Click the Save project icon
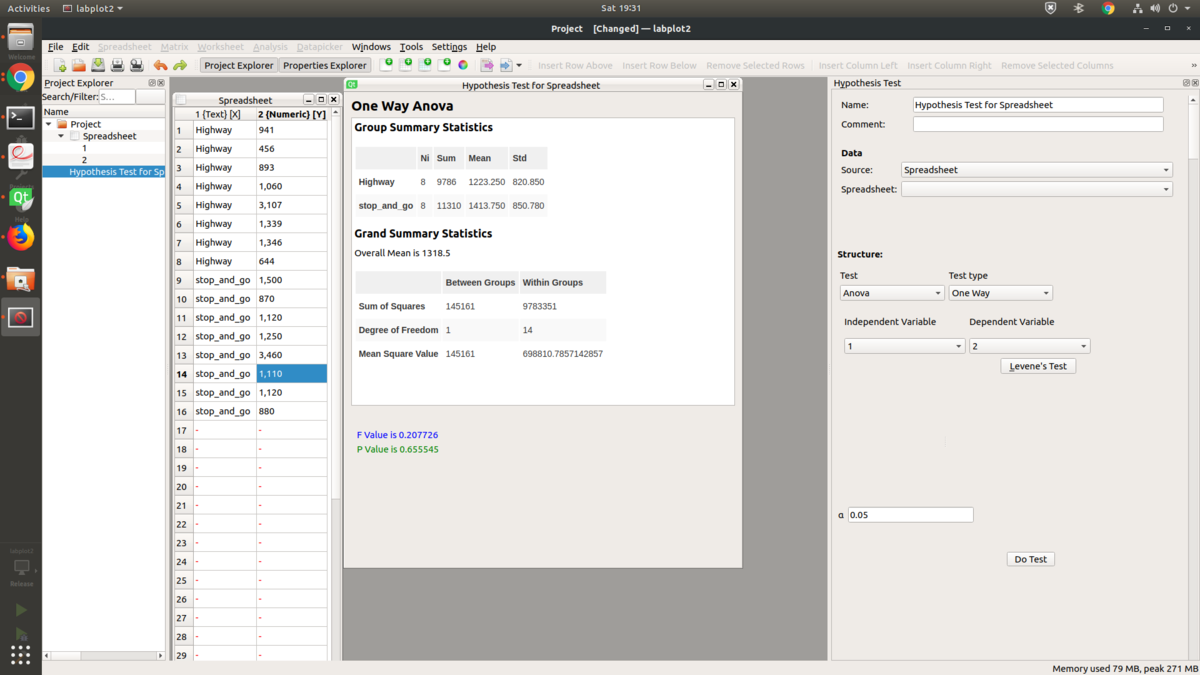The image size is (1200, 675). click(x=98, y=66)
